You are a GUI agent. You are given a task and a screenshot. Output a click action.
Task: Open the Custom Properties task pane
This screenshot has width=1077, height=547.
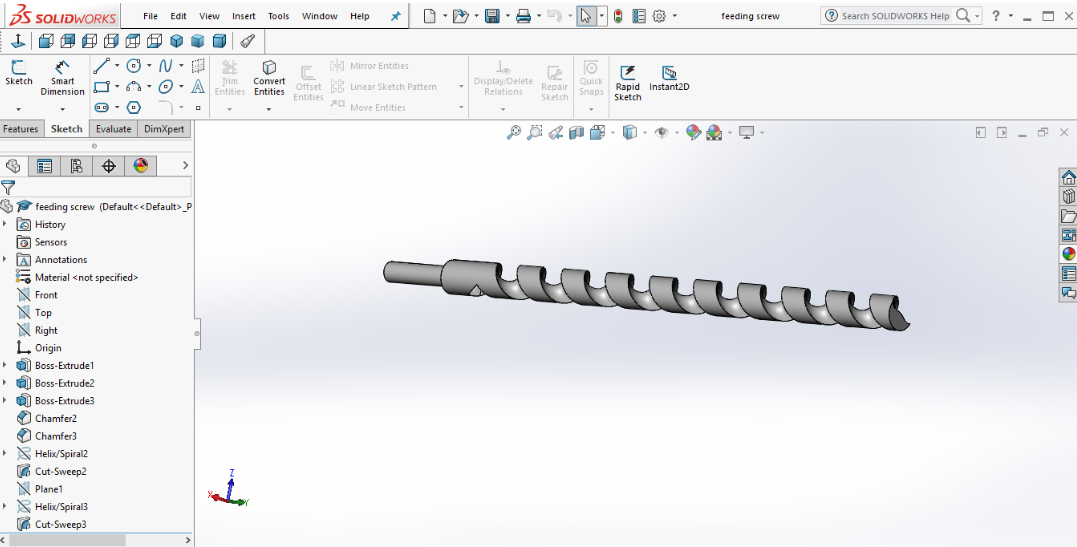coord(1068,274)
